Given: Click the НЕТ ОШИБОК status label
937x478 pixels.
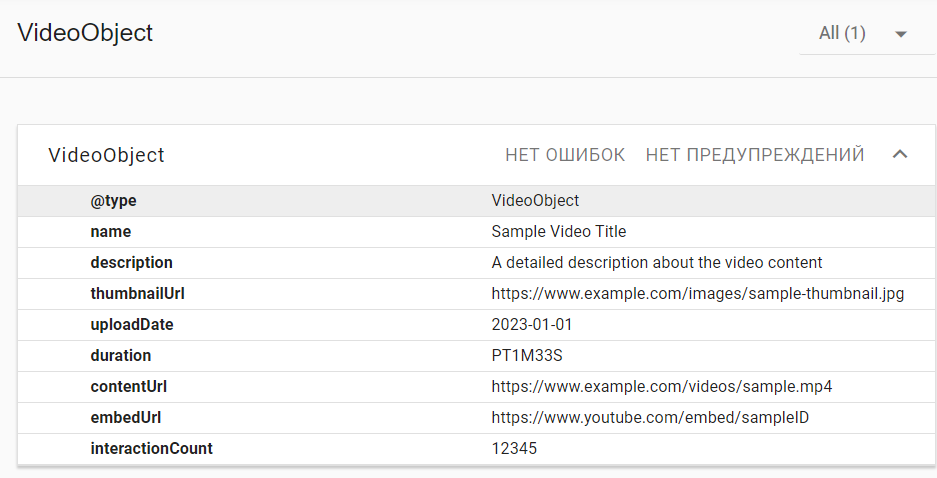Looking at the screenshot, I should (x=565, y=155).
